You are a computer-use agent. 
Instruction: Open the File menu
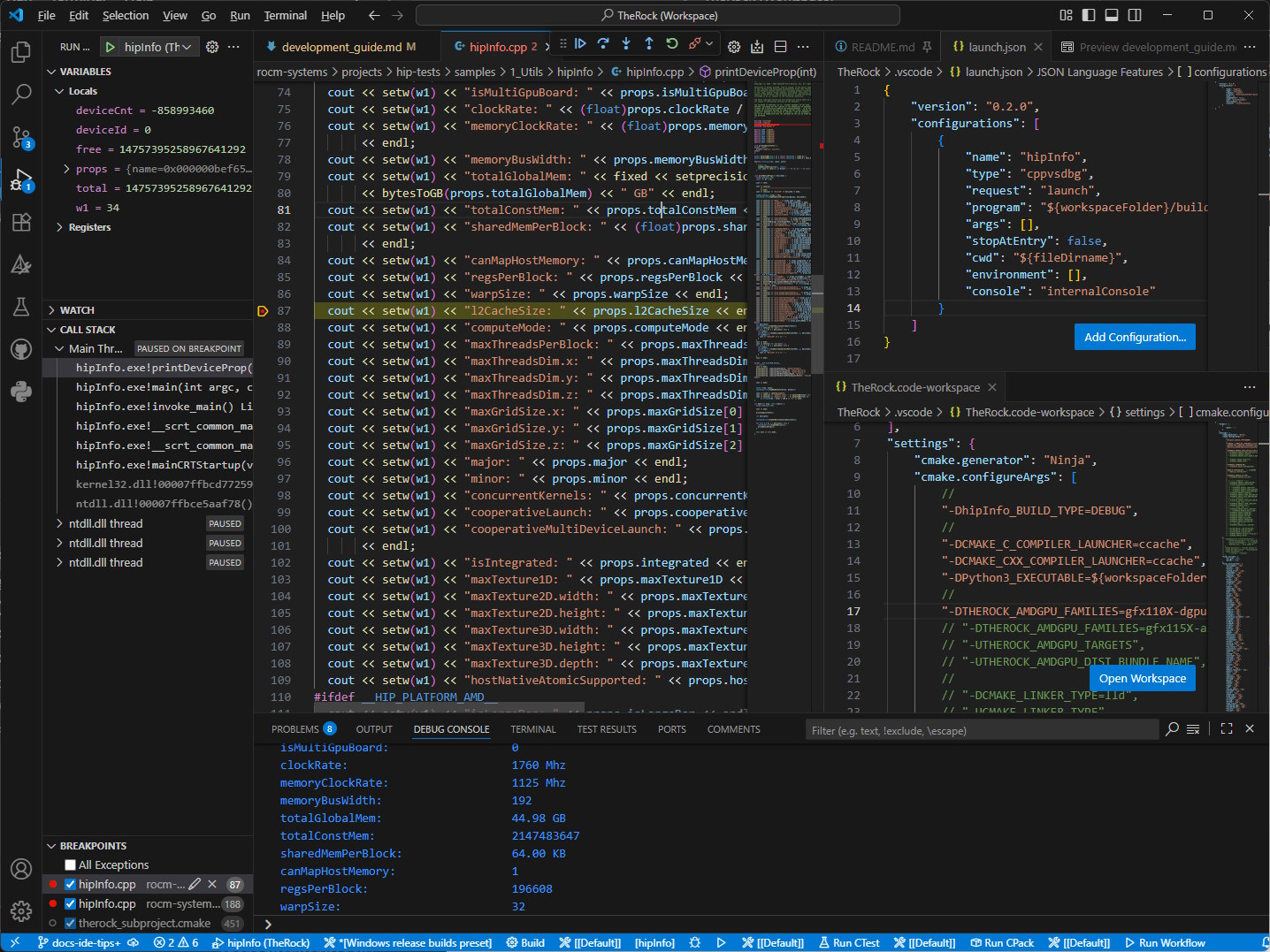pyautogui.click(x=47, y=15)
